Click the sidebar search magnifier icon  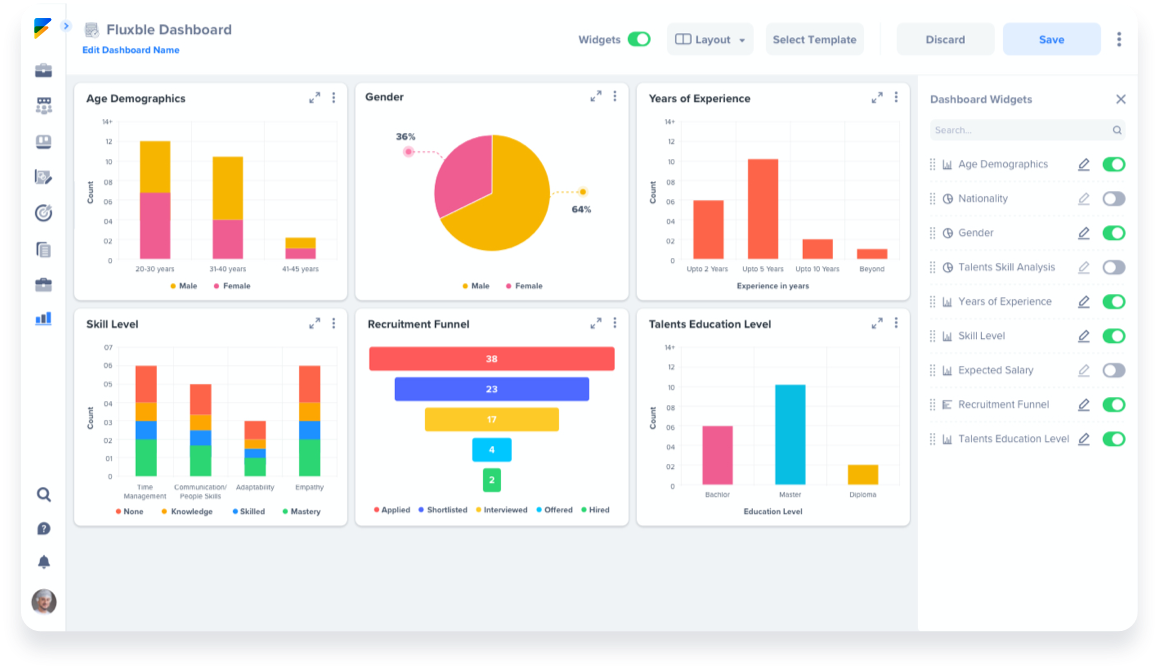(x=44, y=495)
